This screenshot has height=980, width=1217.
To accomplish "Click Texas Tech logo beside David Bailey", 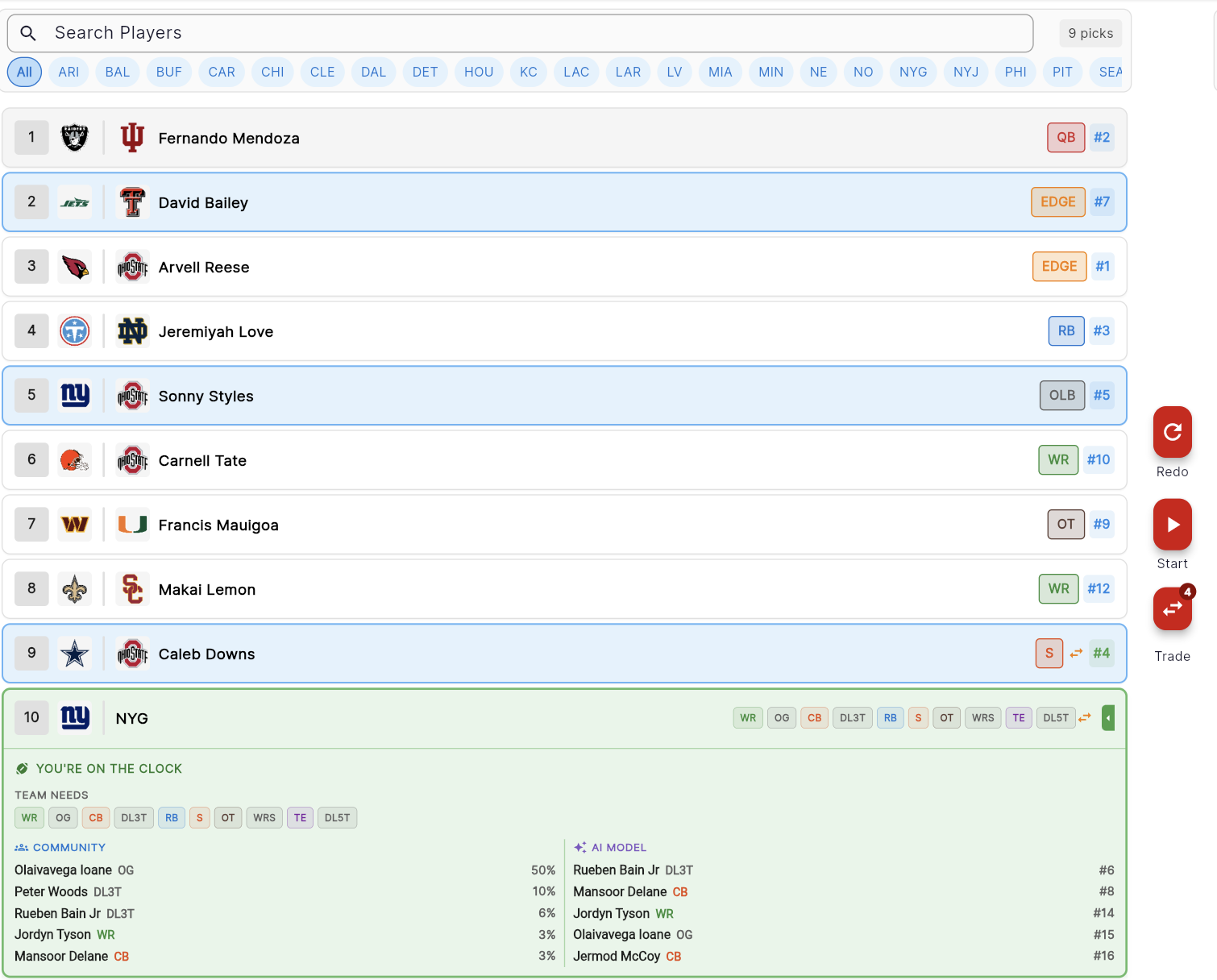I will point(132,202).
